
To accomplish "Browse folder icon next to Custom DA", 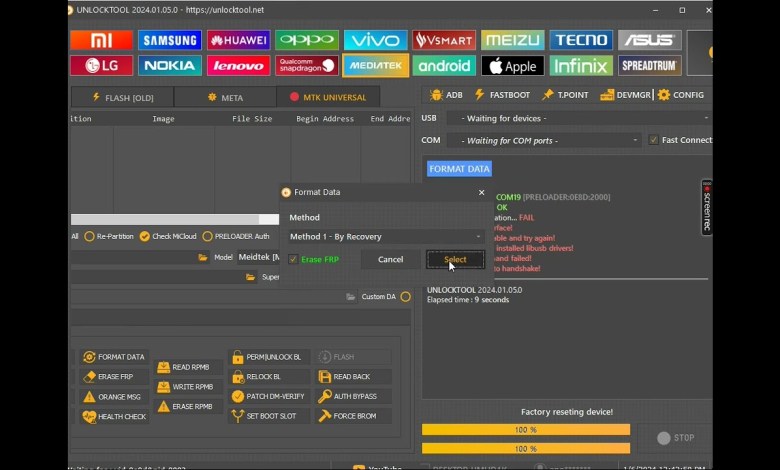I will [351, 297].
